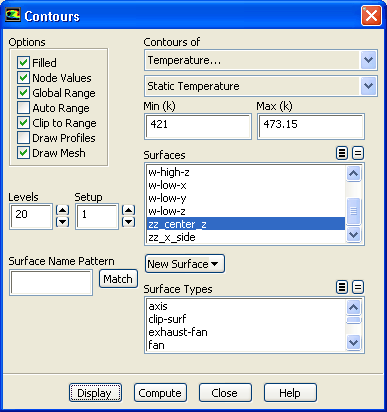Toggle the Filled checkbox
The height and width of the screenshot is (412, 387).
click(x=23, y=62)
